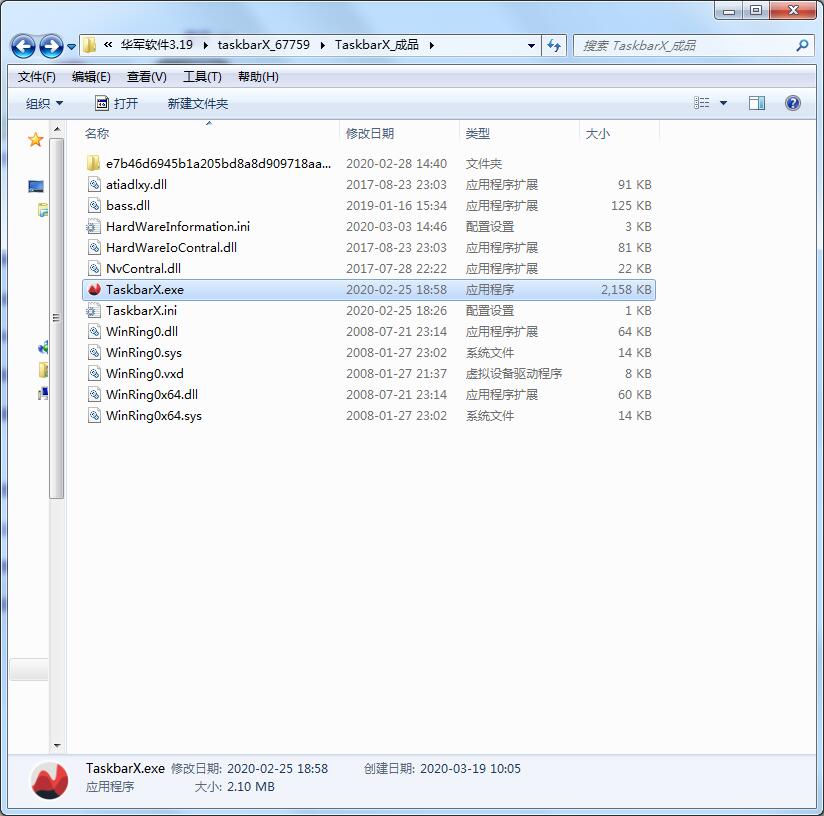Sort files by 修改日期 column header
The width and height of the screenshot is (824, 816).
(370, 133)
